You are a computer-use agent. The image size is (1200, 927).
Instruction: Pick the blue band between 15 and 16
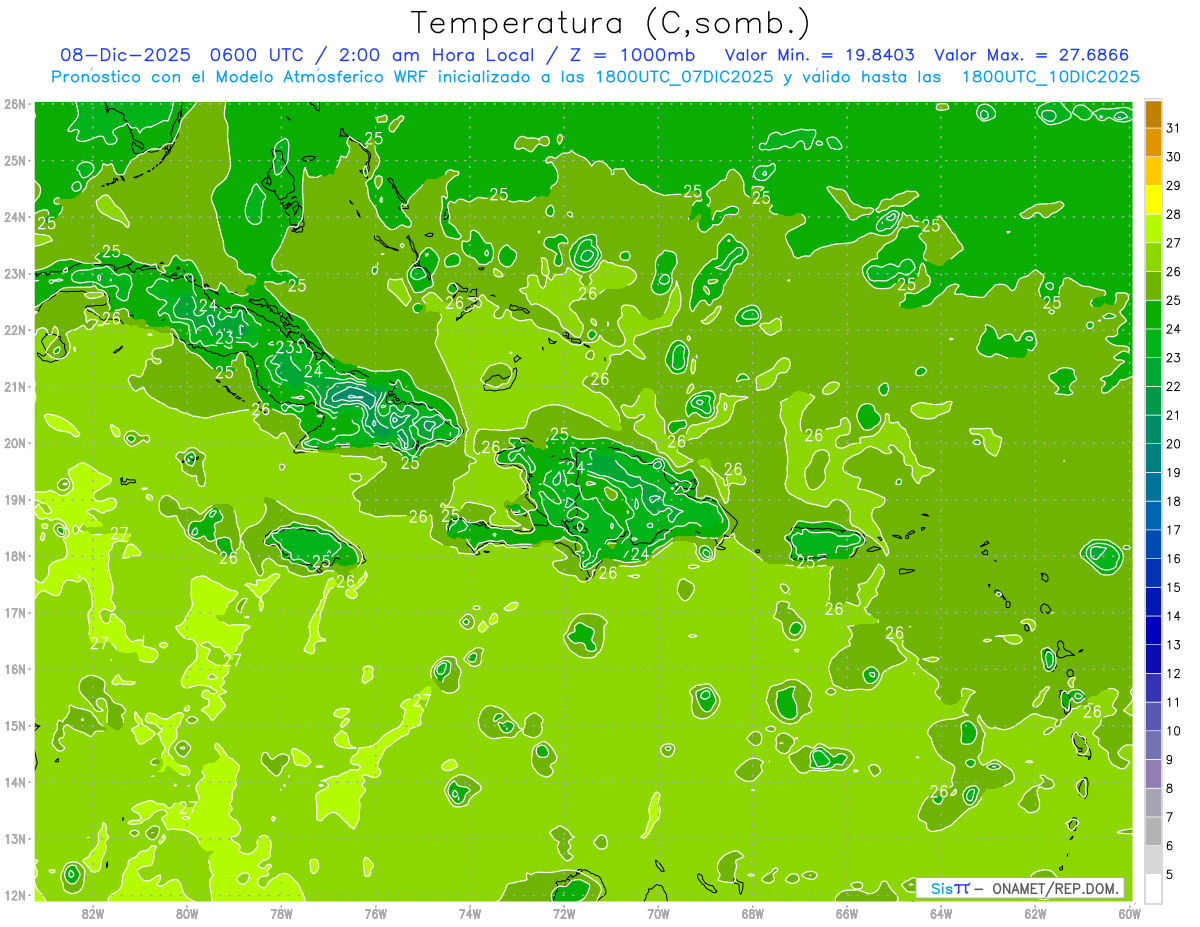tap(1153, 573)
